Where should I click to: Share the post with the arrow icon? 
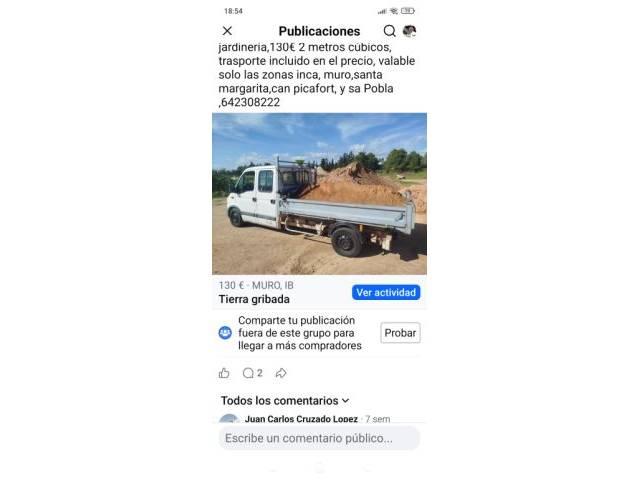[281, 373]
